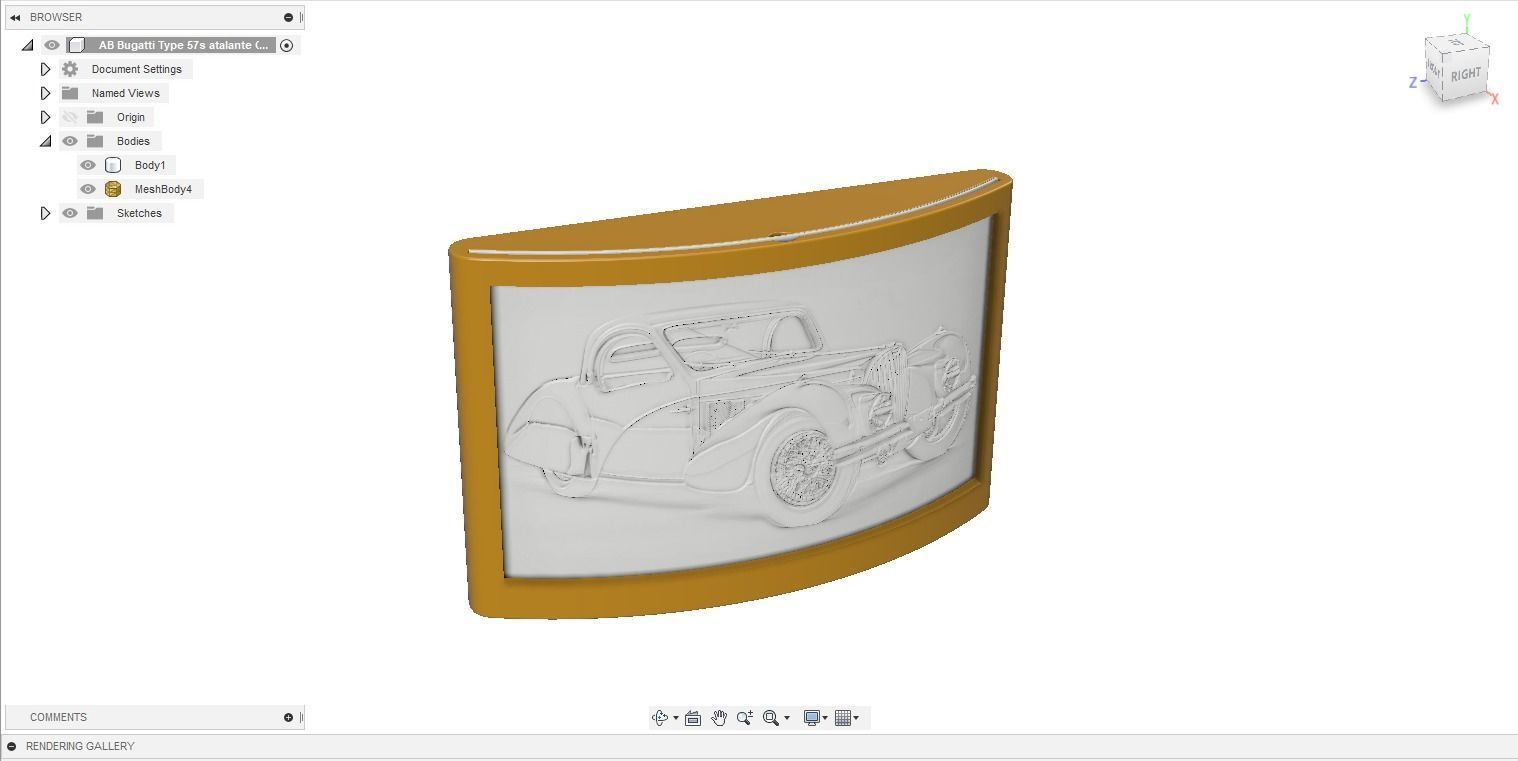Screen dimensions: 1518x761
Task: Select the Orbit tool icon
Action: point(659,718)
